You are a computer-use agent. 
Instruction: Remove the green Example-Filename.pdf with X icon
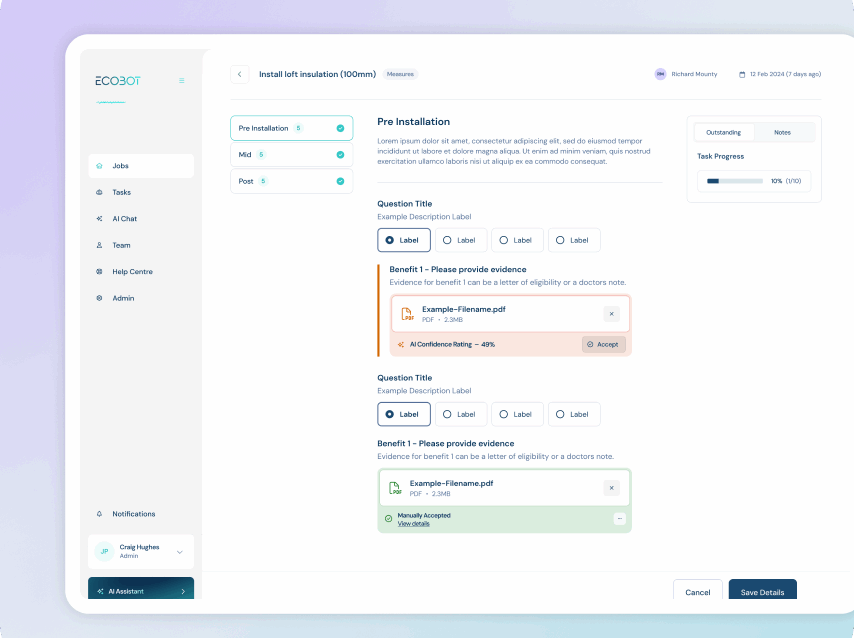pyautogui.click(x=611, y=488)
